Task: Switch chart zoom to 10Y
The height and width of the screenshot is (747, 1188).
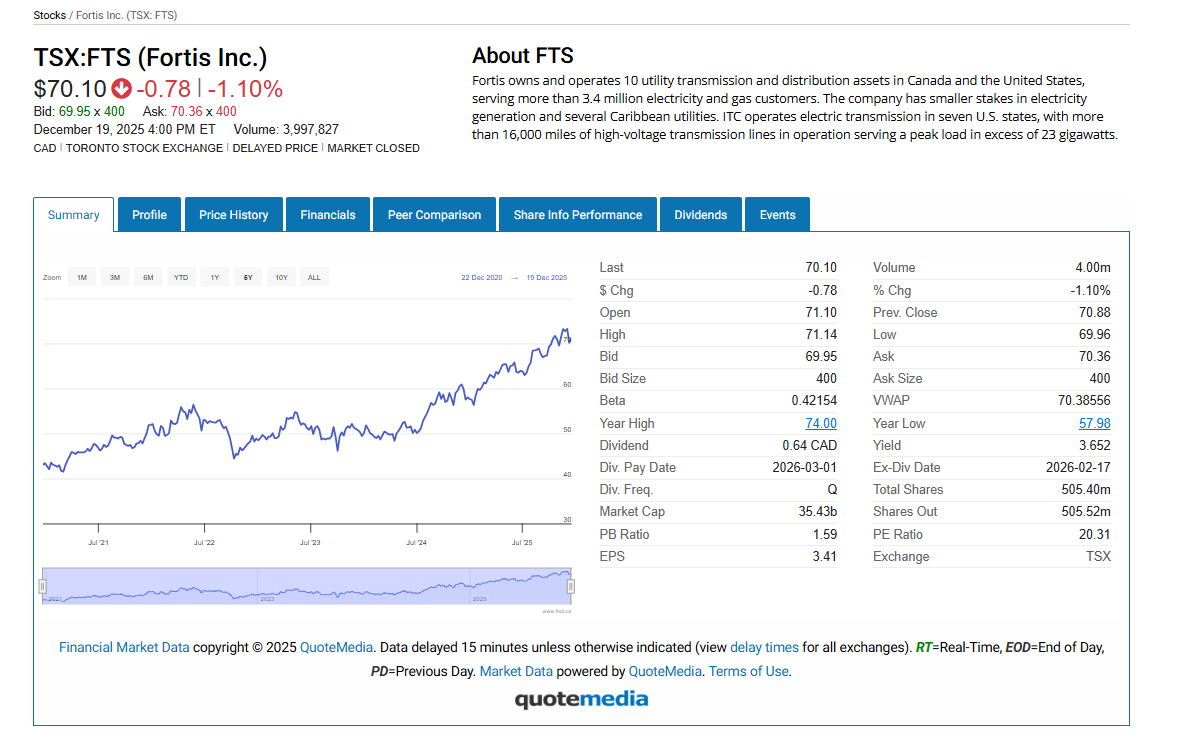Action: pos(281,277)
